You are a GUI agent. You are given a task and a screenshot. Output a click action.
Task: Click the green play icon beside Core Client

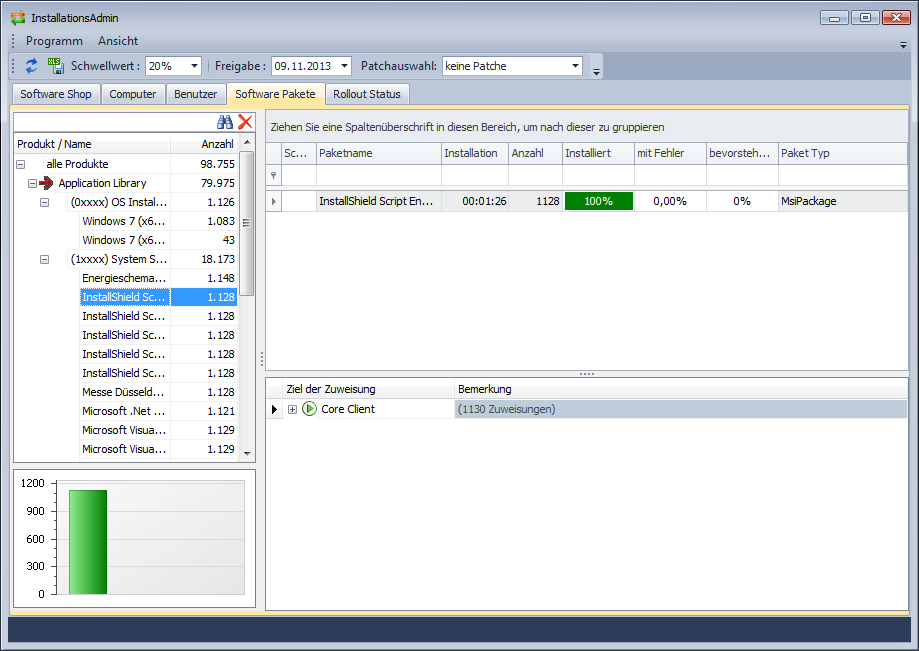tap(309, 409)
